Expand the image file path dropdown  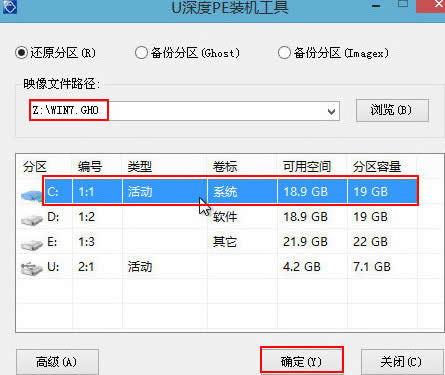[x=331, y=111]
